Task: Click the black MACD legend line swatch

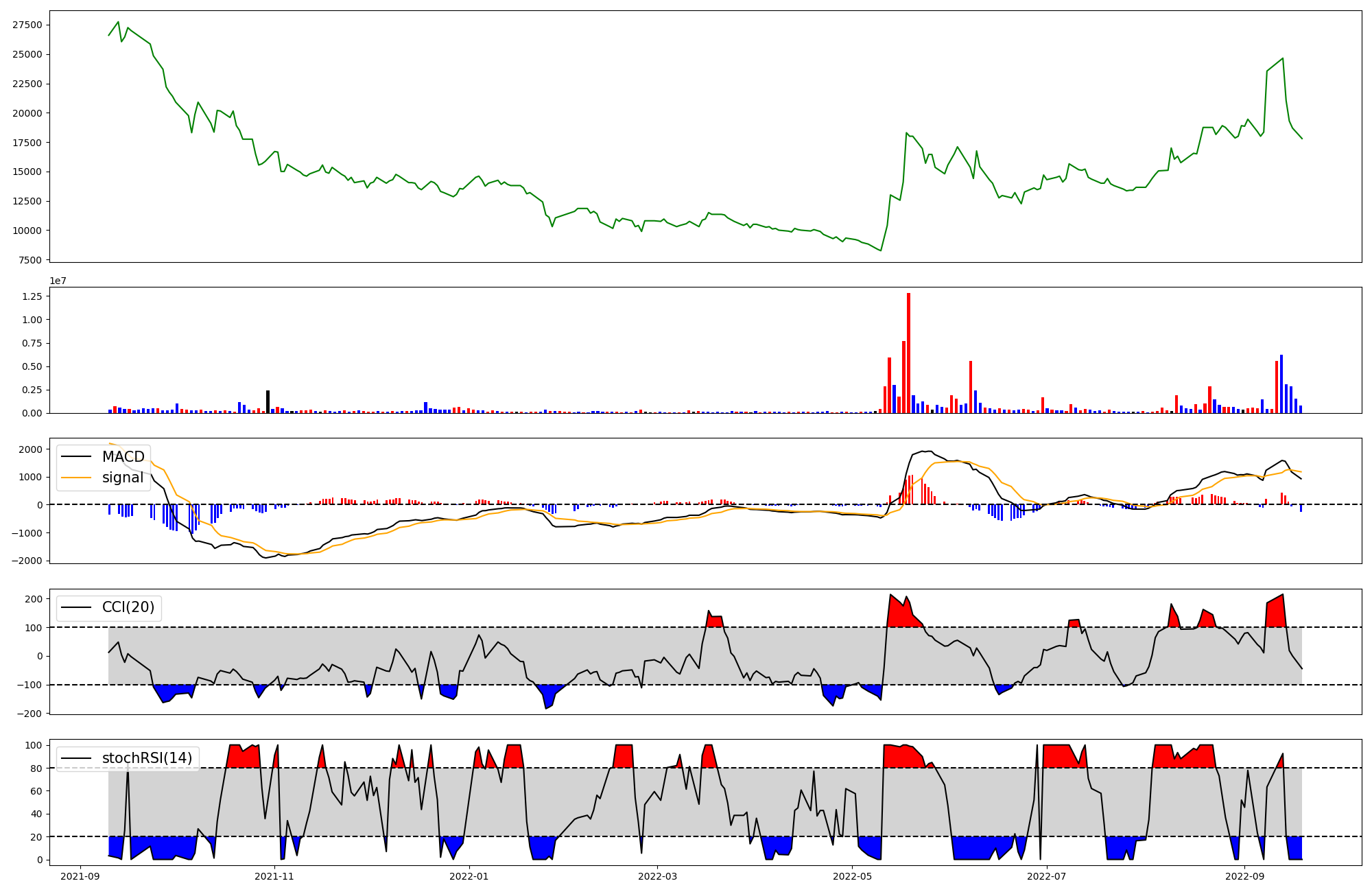Action: click(x=76, y=457)
